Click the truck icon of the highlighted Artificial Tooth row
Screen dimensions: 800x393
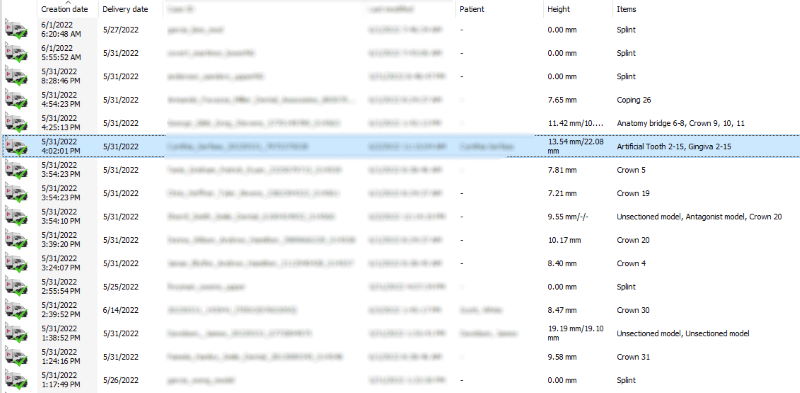click(x=16, y=146)
